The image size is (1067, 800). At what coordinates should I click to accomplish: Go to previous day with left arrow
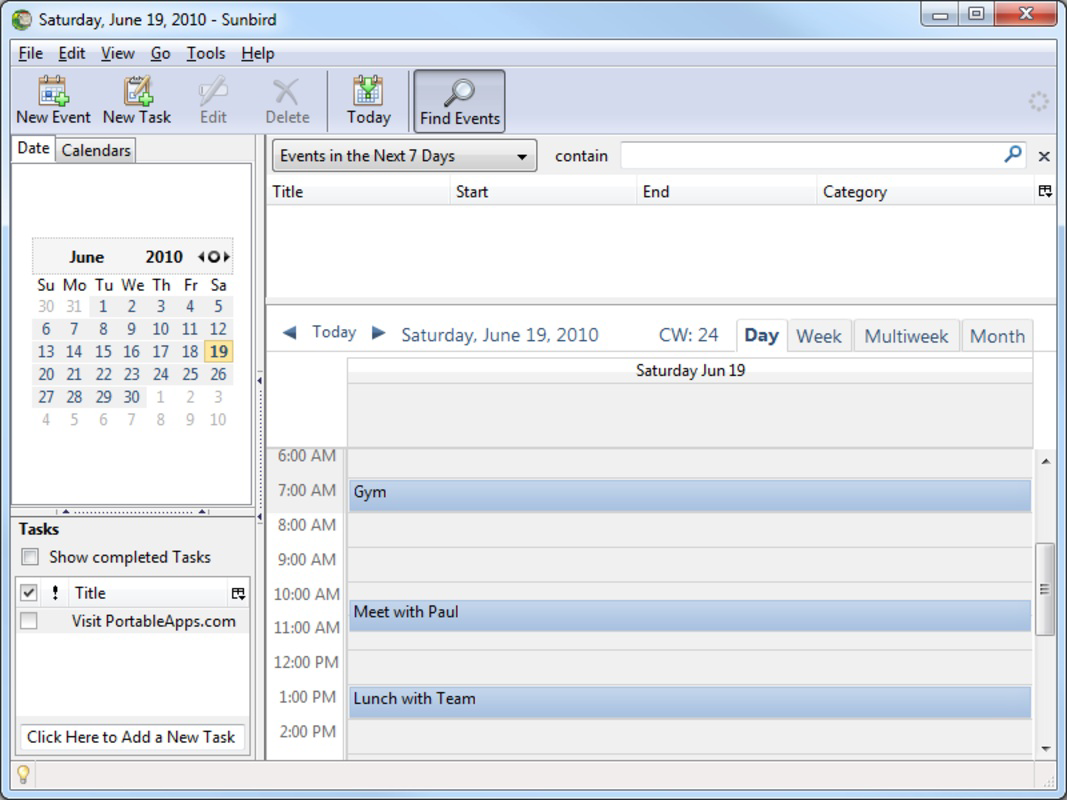[x=290, y=333]
